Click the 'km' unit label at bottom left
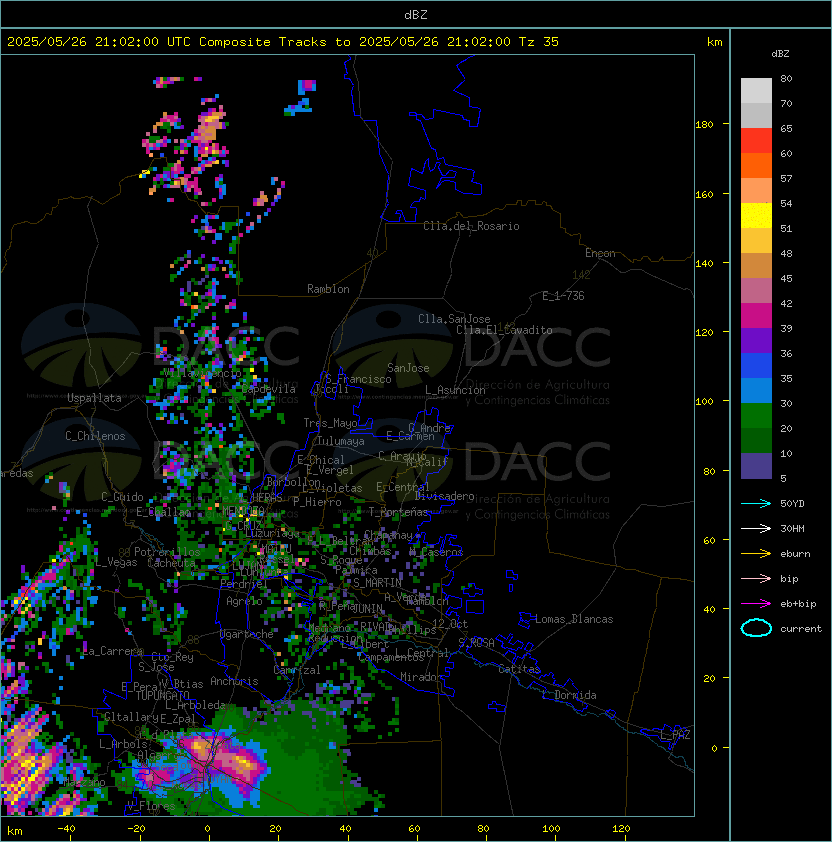This screenshot has width=832, height=842. [x=15, y=831]
